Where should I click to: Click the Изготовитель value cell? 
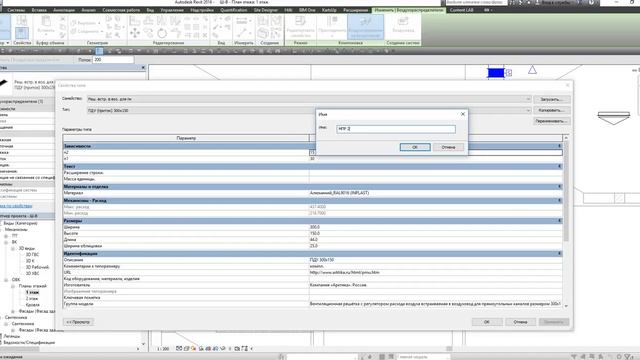436,285
